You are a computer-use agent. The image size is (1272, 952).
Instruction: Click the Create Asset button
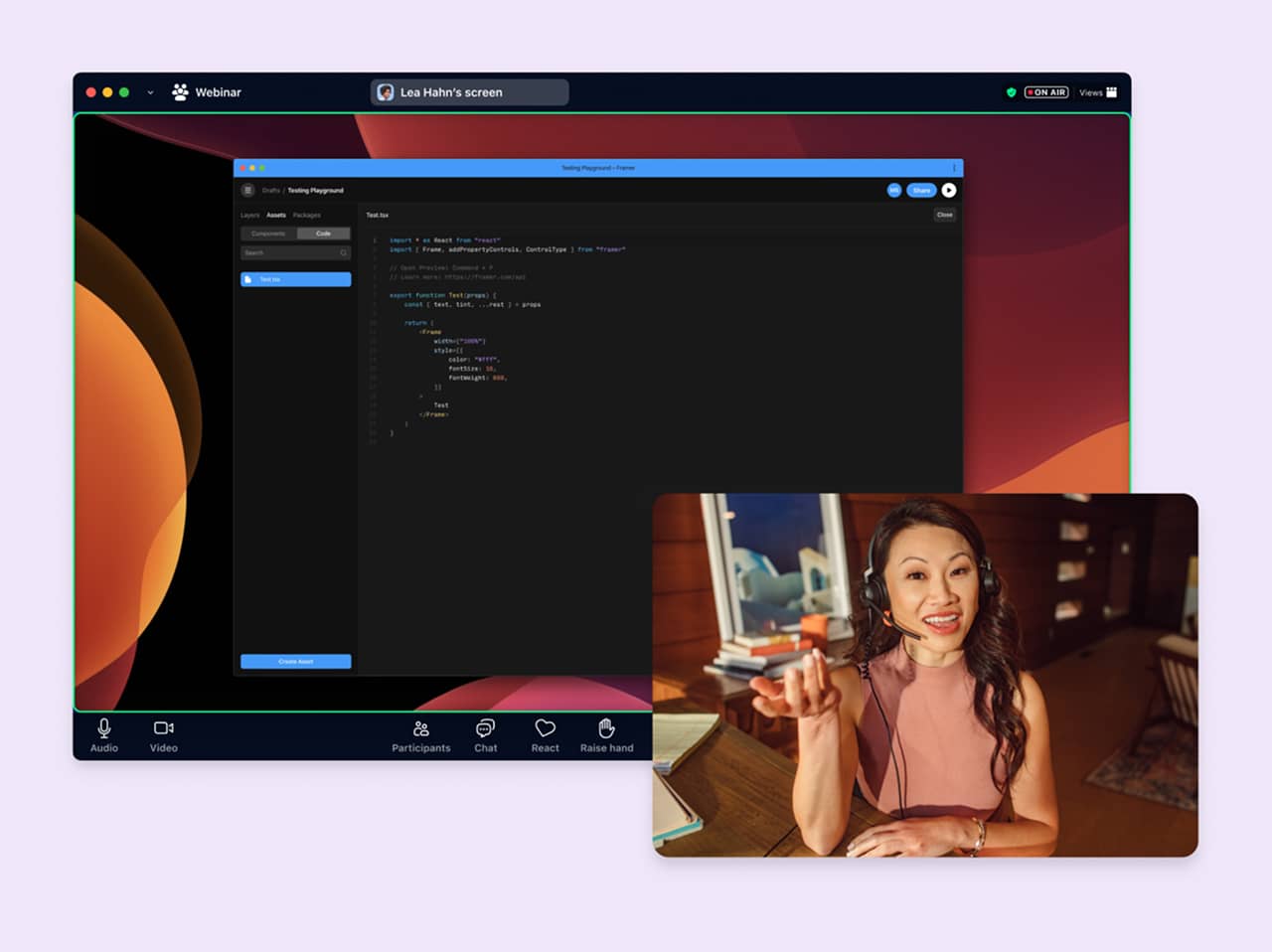click(295, 661)
